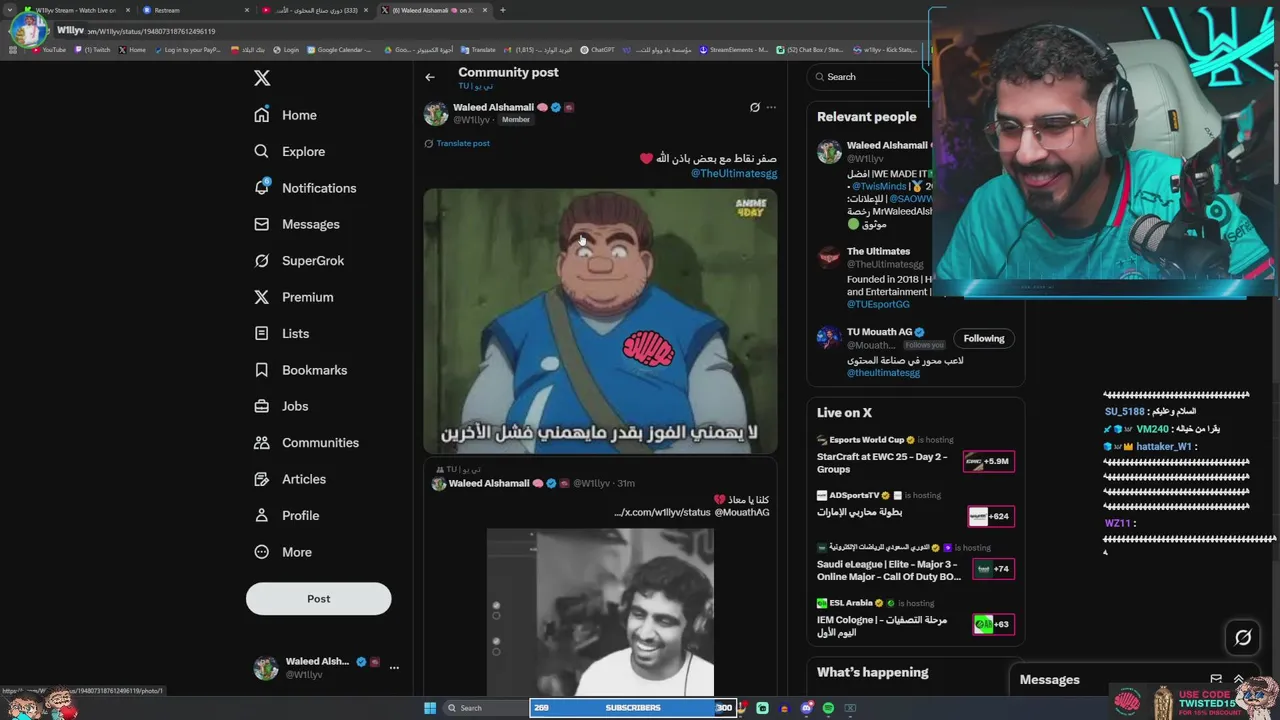This screenshot has height=720, width=1280.
Task: Open the black-and-white laughing photo
Action: 600,612
